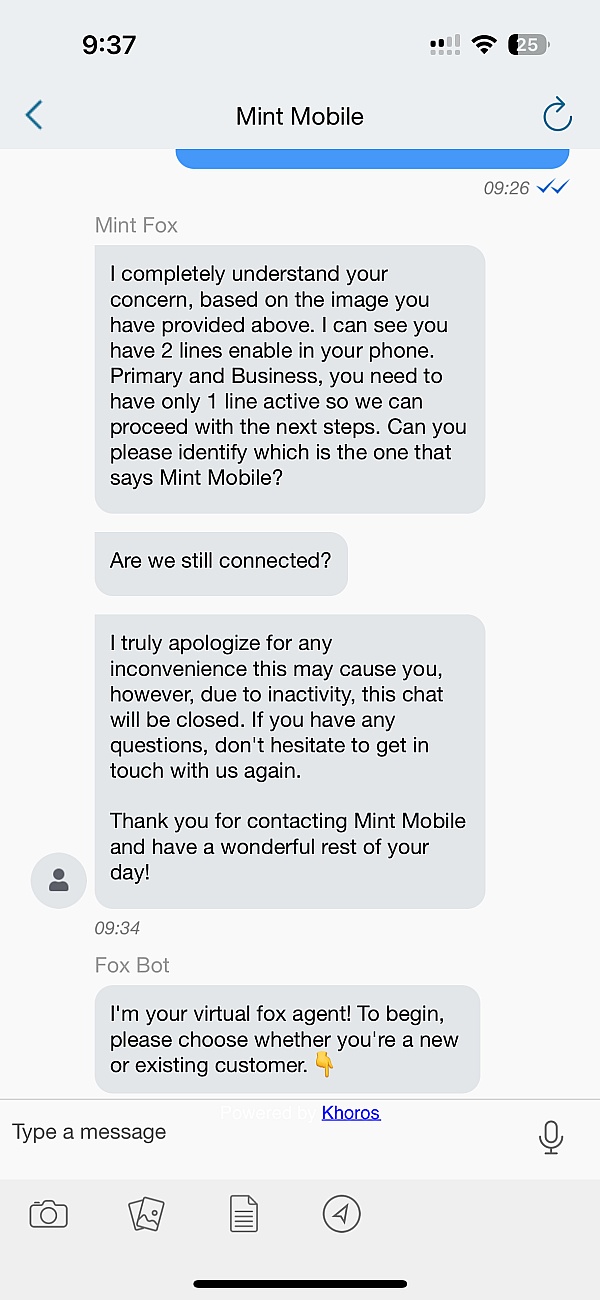Activate voice dictation with the microphone icon
Viewport: 600px width, 1300px height.
click(551, 1135)
